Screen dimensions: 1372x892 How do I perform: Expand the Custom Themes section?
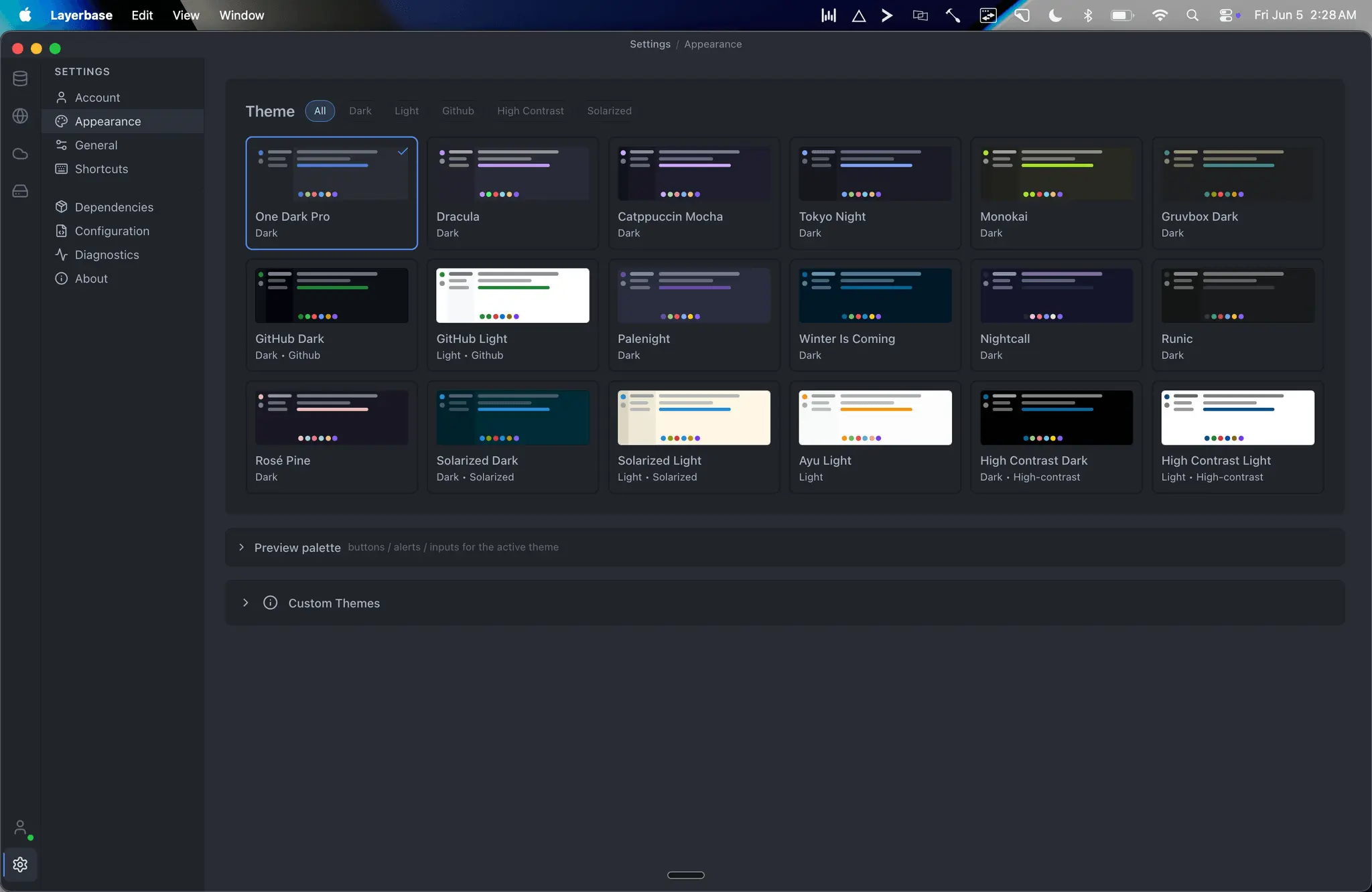[x=246, y=603]
